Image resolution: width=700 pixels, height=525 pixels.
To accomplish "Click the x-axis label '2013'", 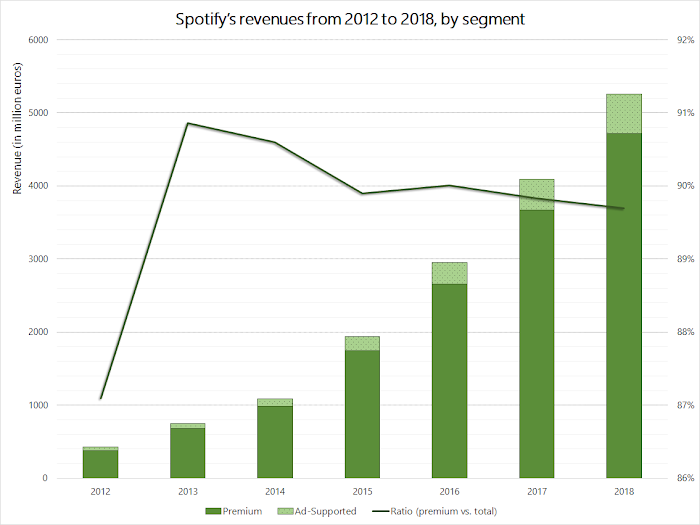I will click(x=188, y=492).
